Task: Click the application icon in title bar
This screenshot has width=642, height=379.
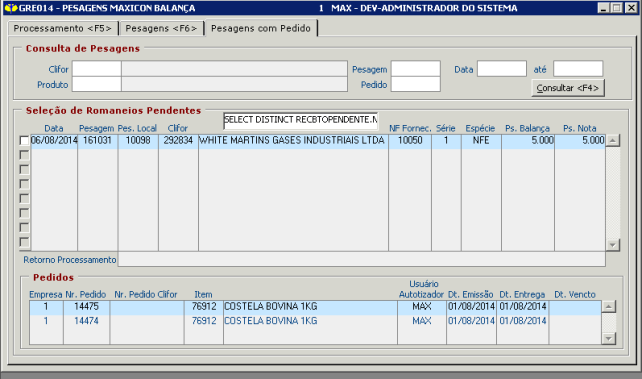Action: (11, 8)
